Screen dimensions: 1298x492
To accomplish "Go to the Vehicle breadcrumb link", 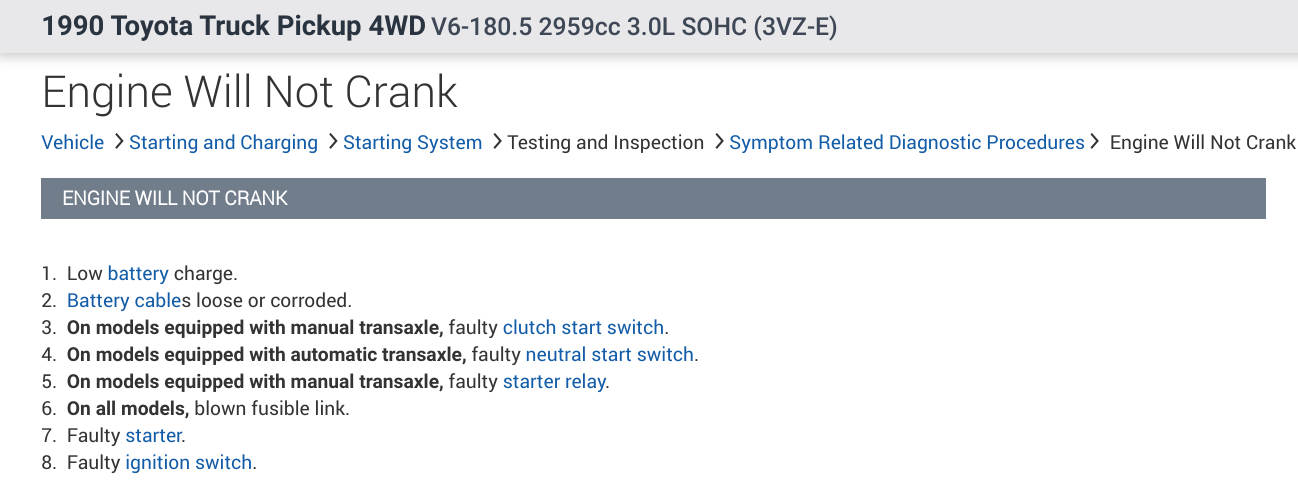I will click(x=72, y=143).
